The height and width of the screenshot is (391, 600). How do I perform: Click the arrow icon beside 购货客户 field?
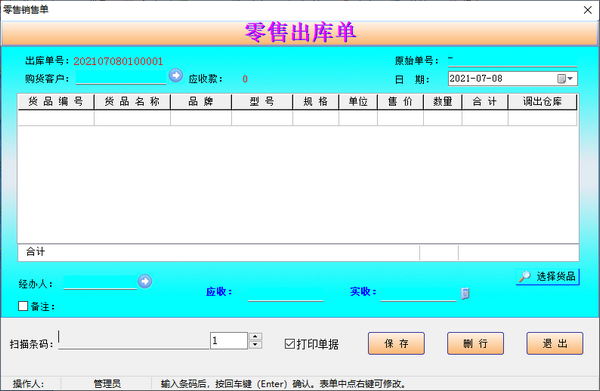pos(176,76)
